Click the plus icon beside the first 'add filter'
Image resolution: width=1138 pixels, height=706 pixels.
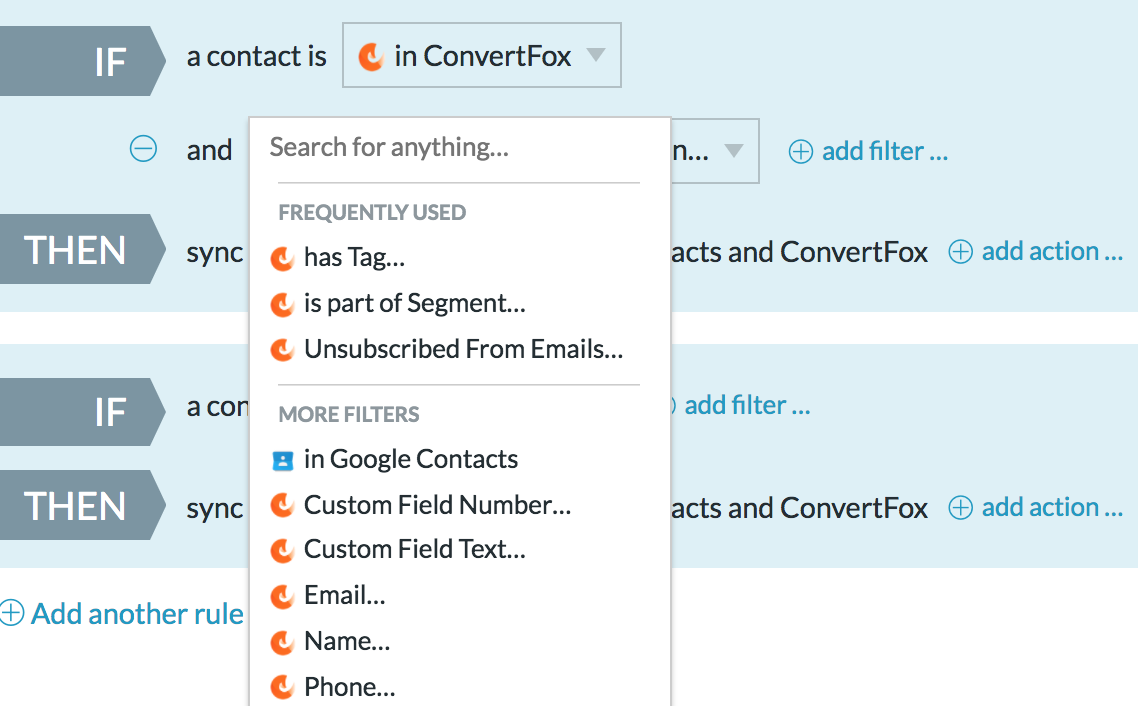coord(801,152)
